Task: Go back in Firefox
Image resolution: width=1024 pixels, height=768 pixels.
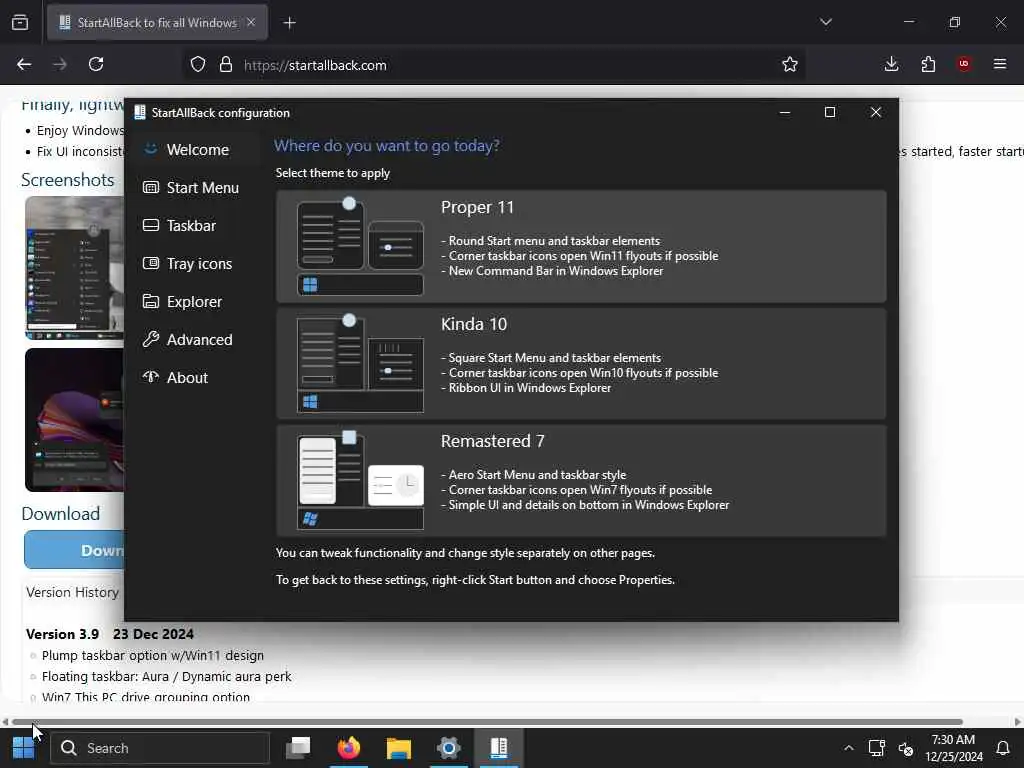Action: (x=24, y=65)
